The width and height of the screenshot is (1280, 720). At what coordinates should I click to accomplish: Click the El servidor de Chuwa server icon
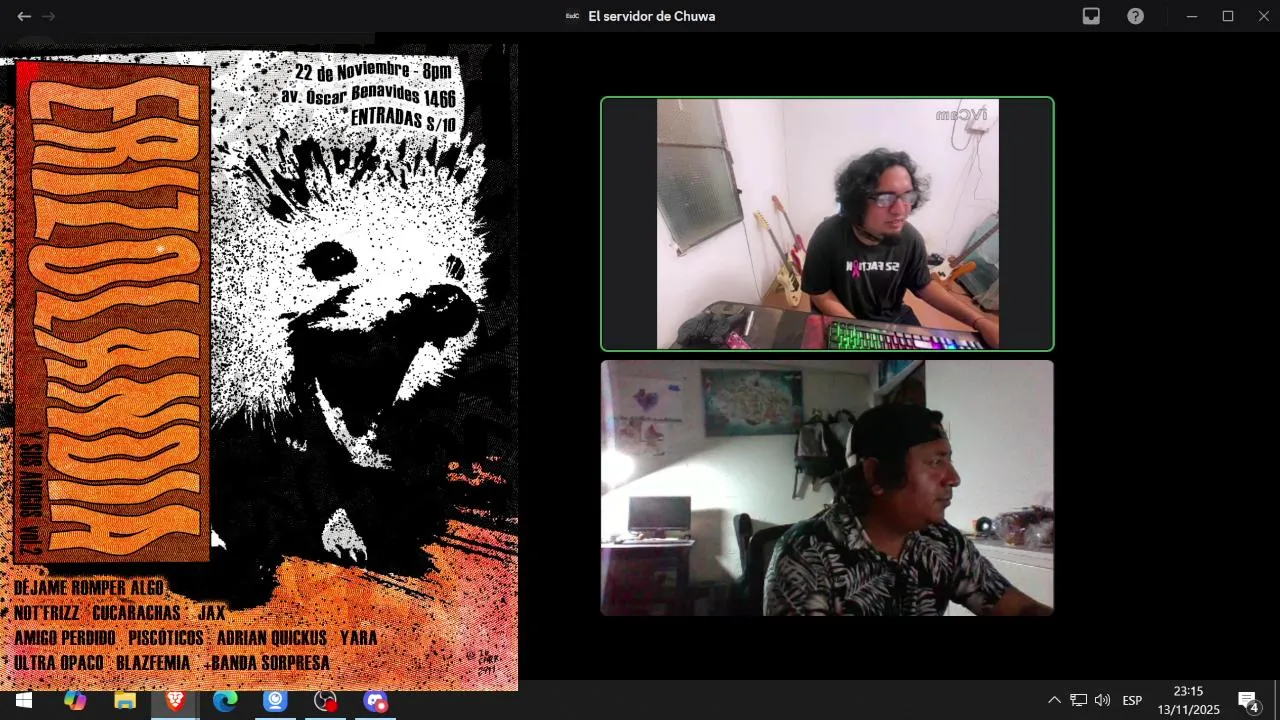[572, 16]
